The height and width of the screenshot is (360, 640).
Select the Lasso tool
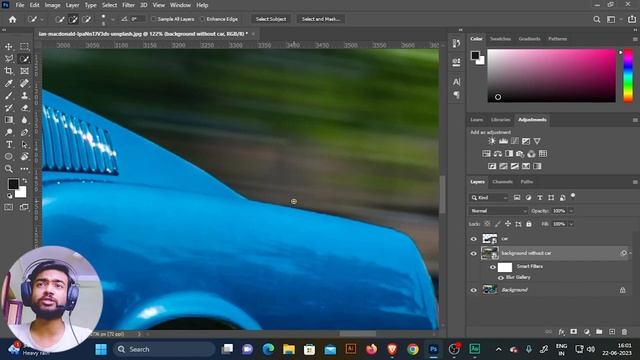(9, 59)
